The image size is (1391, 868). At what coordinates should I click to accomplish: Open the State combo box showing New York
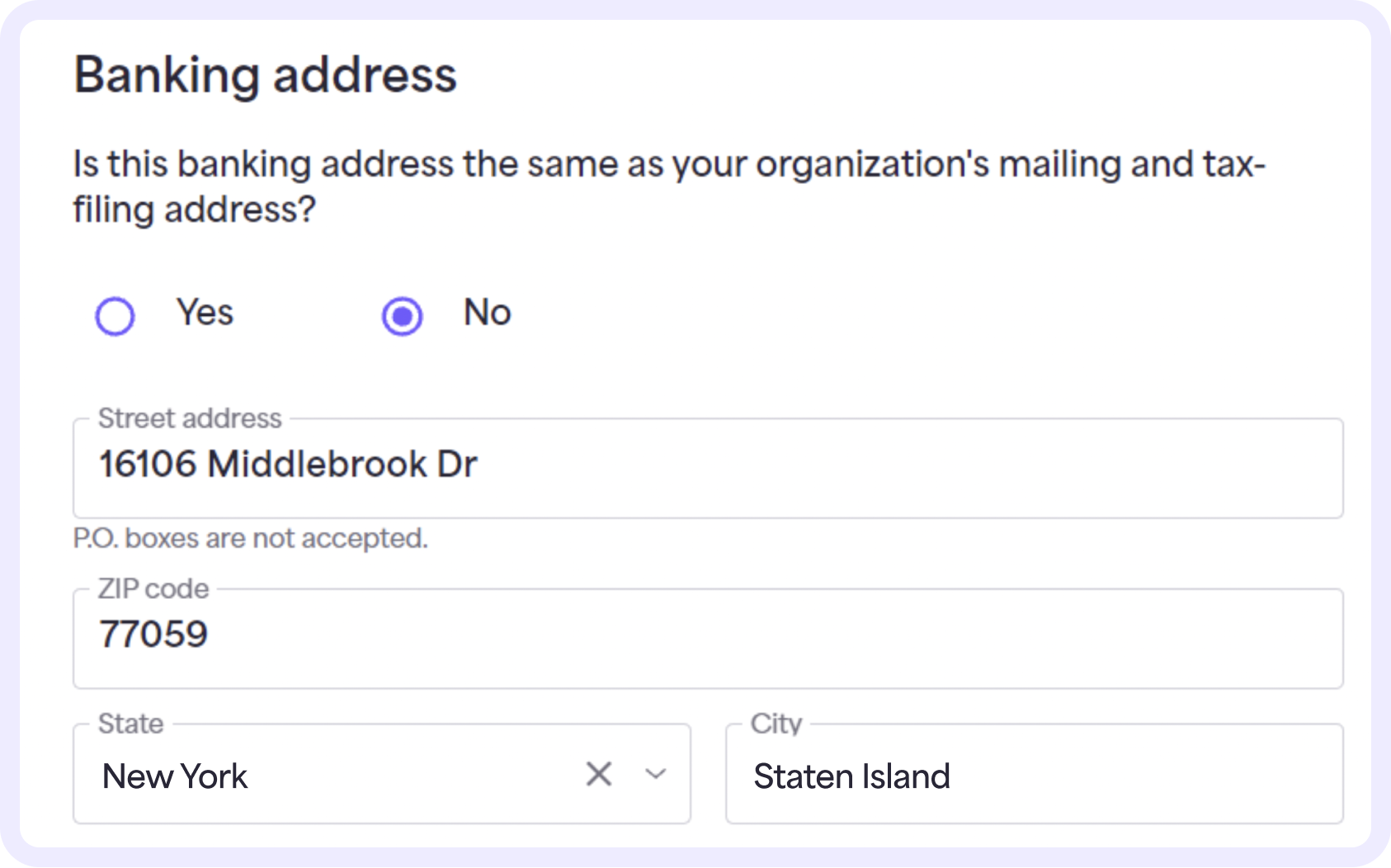(330, 776)
